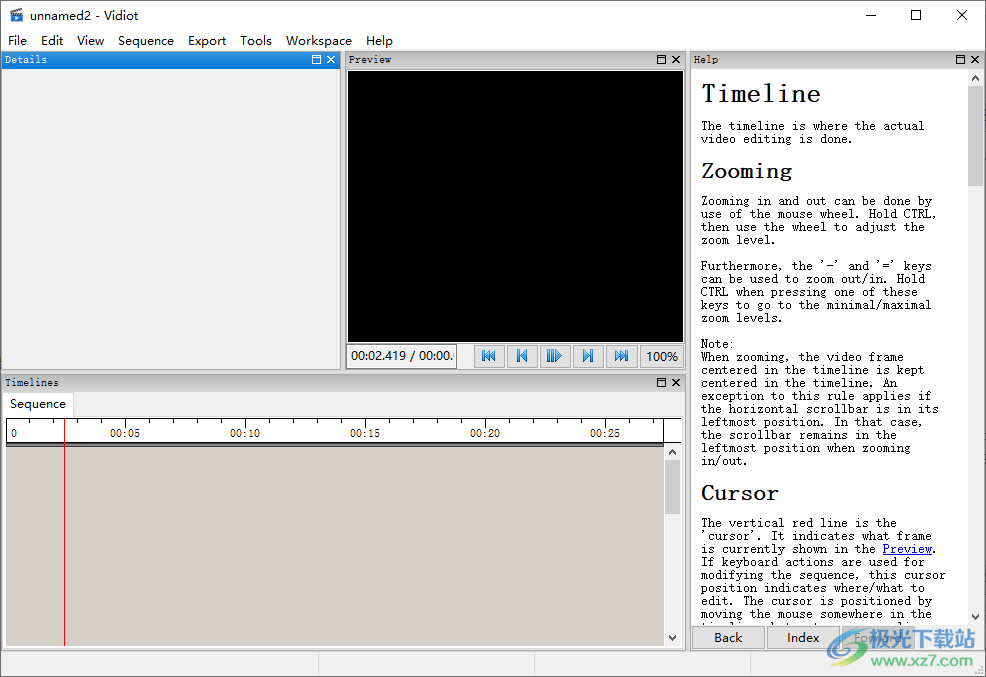Viewport: 986px width, 677px height.
Task: Click the Index button in Help
Action: [x=803, y=637]
